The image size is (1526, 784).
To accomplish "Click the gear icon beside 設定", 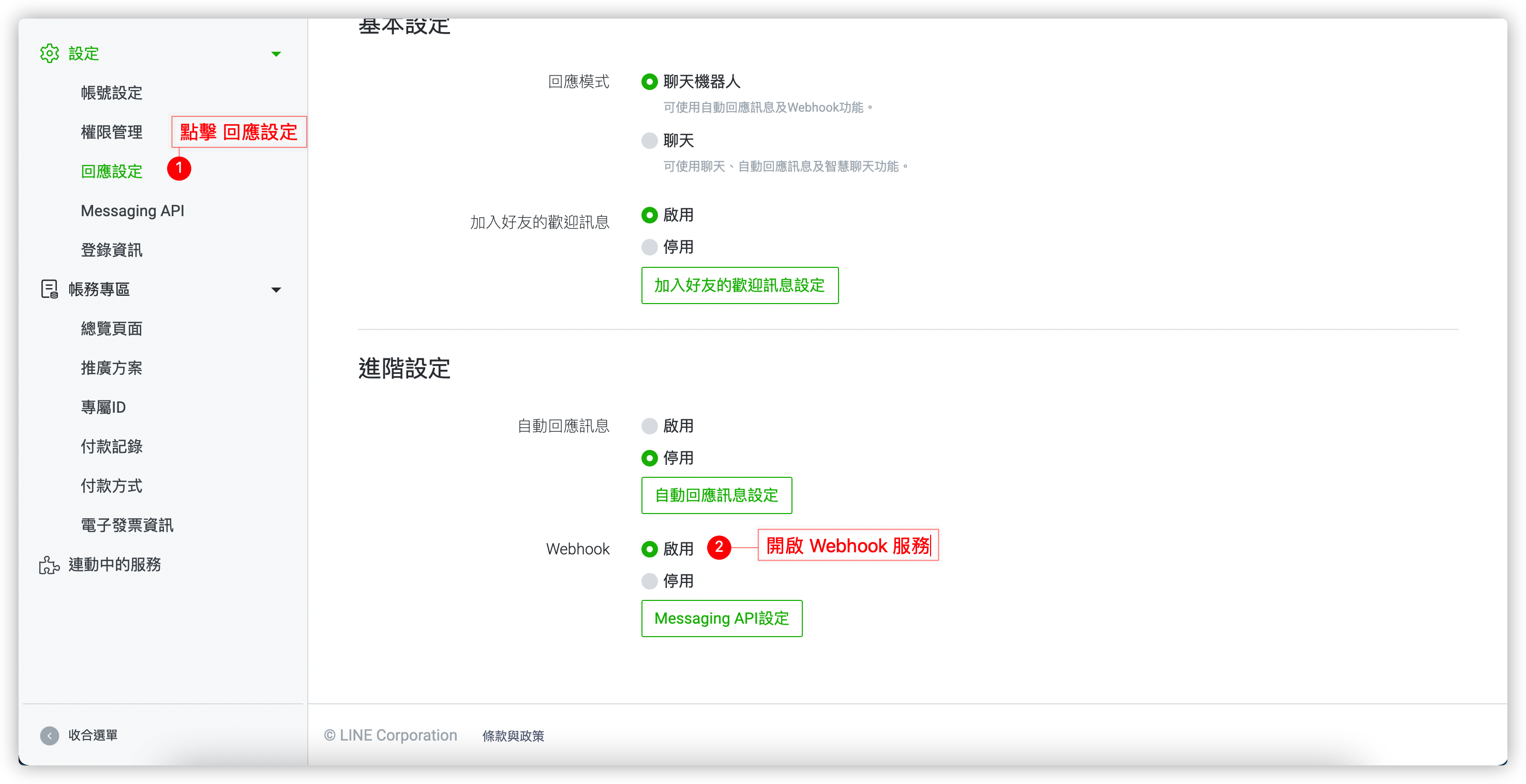I will 49,53.
